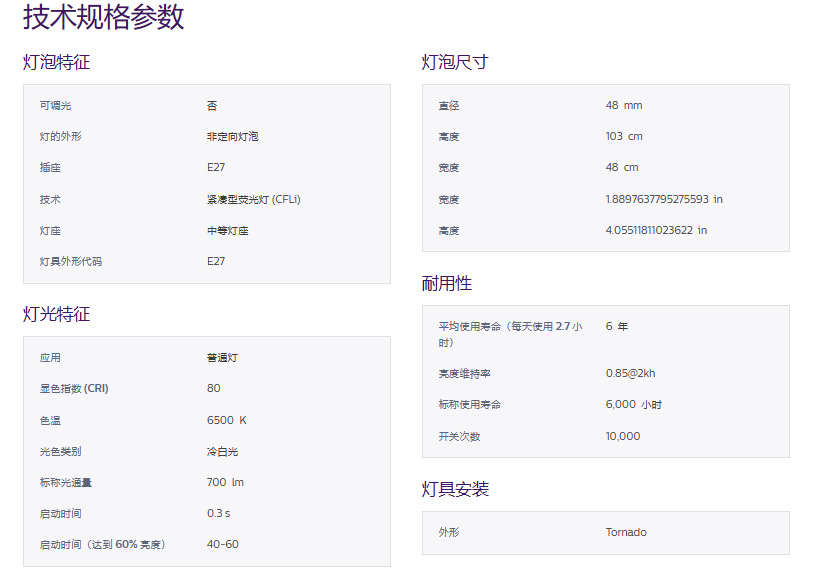This screenshot has width=819, height=573.
Task: Click the 启动时间（达到 60% 亮度）label
Action: point(103,544)
